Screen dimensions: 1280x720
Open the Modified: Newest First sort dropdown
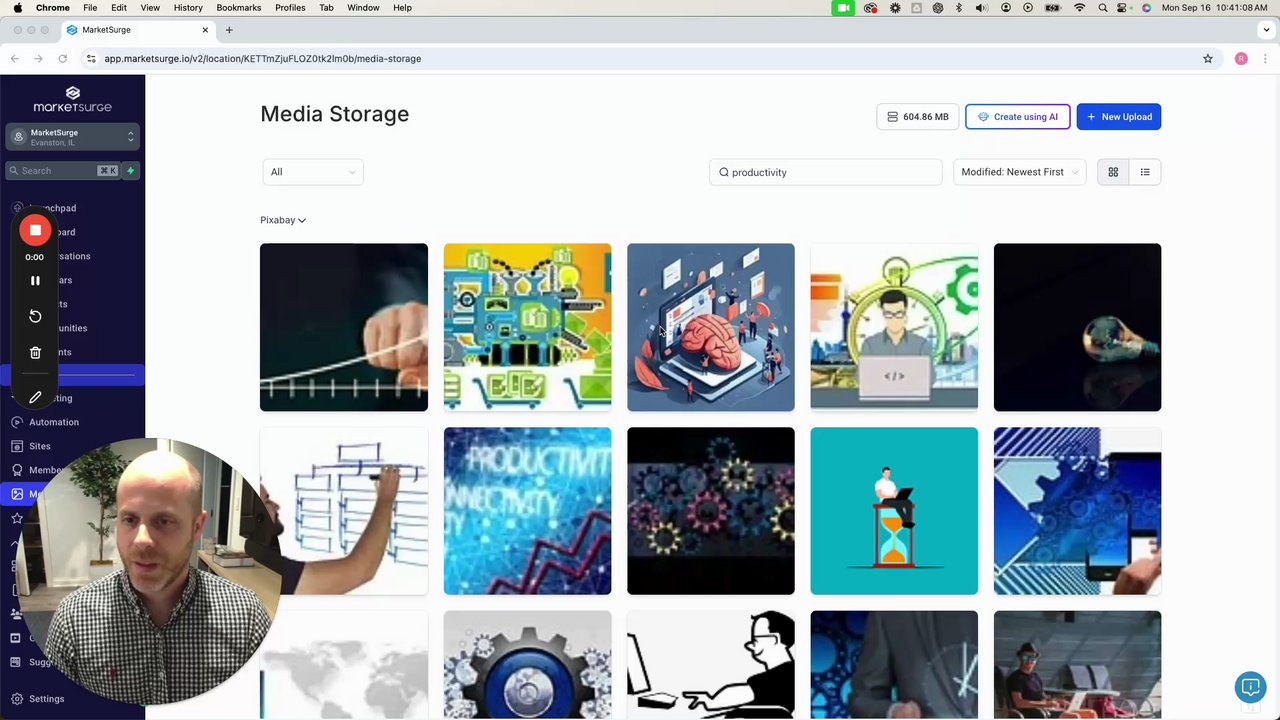pyautogui.click(x=1019, y=172)
